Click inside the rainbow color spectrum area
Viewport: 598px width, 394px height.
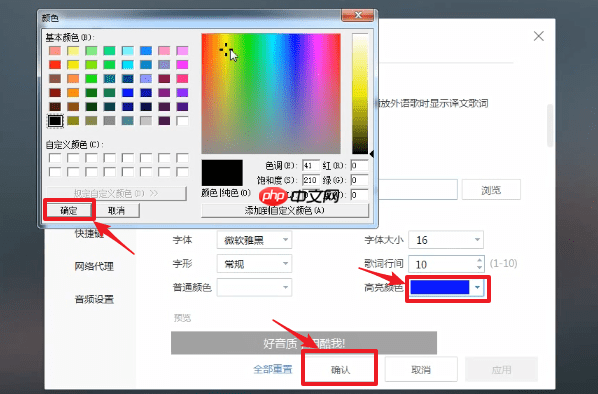271,93
